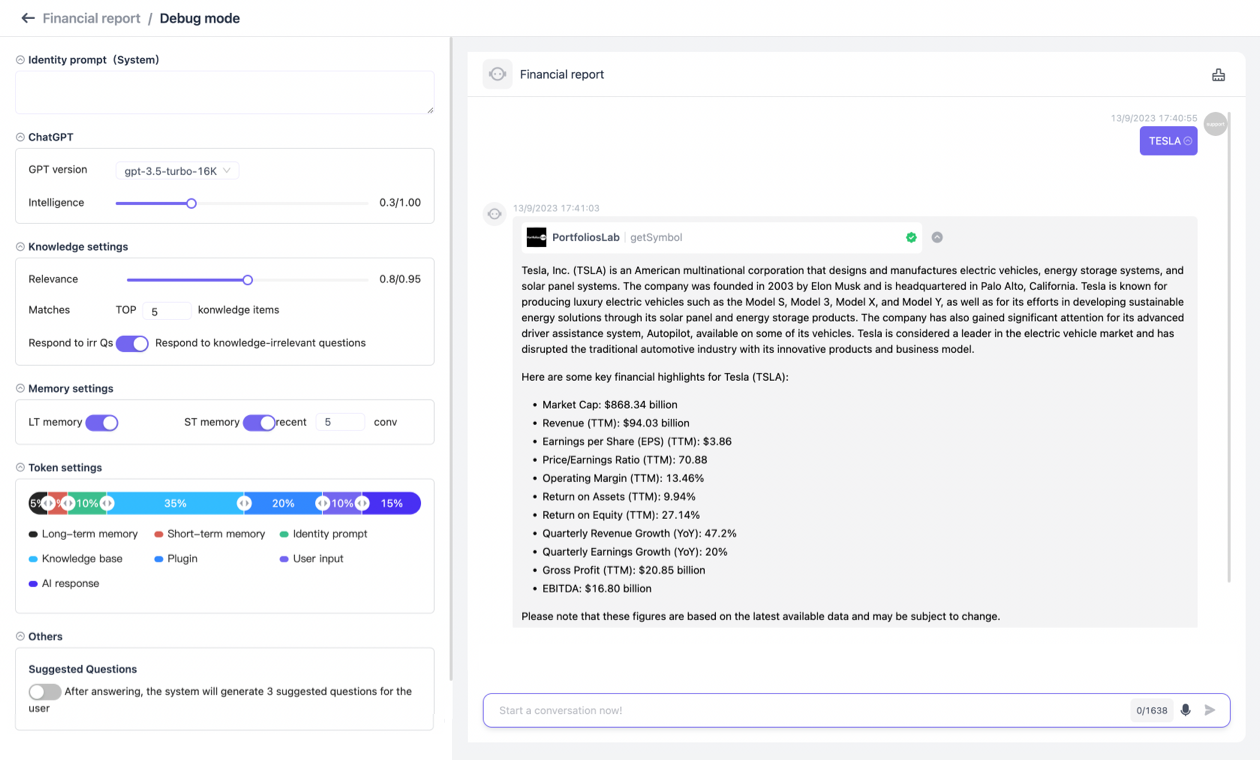Click the 13/9/2023 17:41:03 timestamp
Image resolution: width=1260 pixels, height=760 pixels.
click(x=556, y=209)
